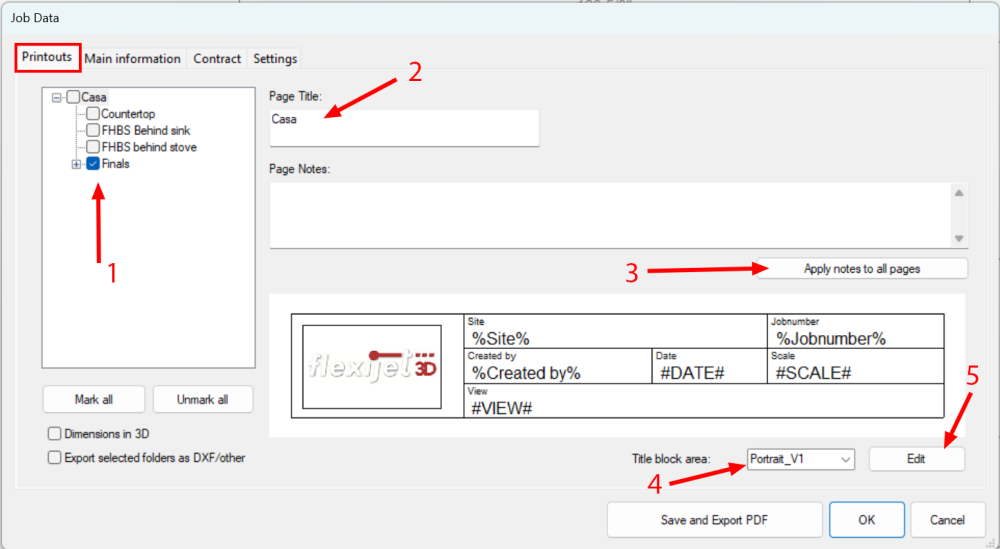Open the Main information tab
The width and height of the screenshot is (1000, 549).
tap(133, 59)
